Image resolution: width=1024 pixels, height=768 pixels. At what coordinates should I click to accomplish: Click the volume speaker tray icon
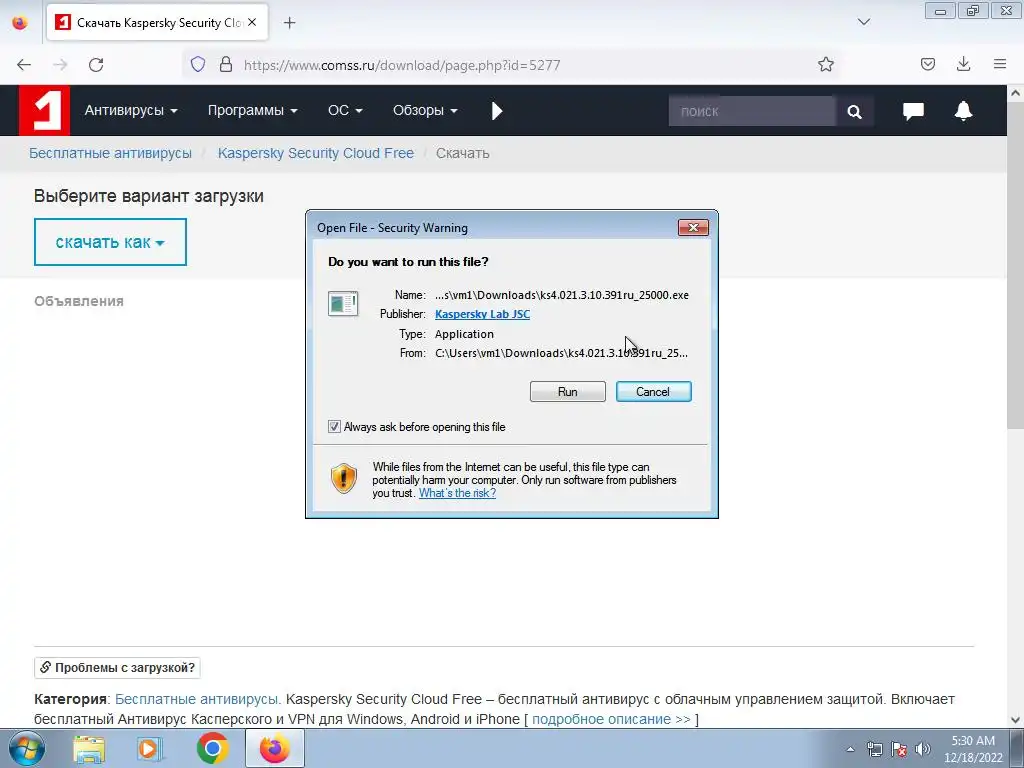tap(923, 749)
